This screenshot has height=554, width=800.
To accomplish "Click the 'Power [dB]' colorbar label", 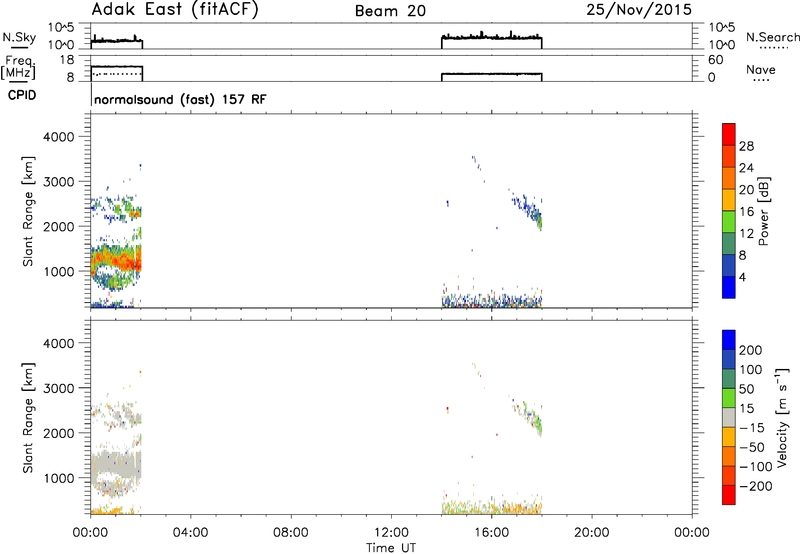I will point(763,211).
